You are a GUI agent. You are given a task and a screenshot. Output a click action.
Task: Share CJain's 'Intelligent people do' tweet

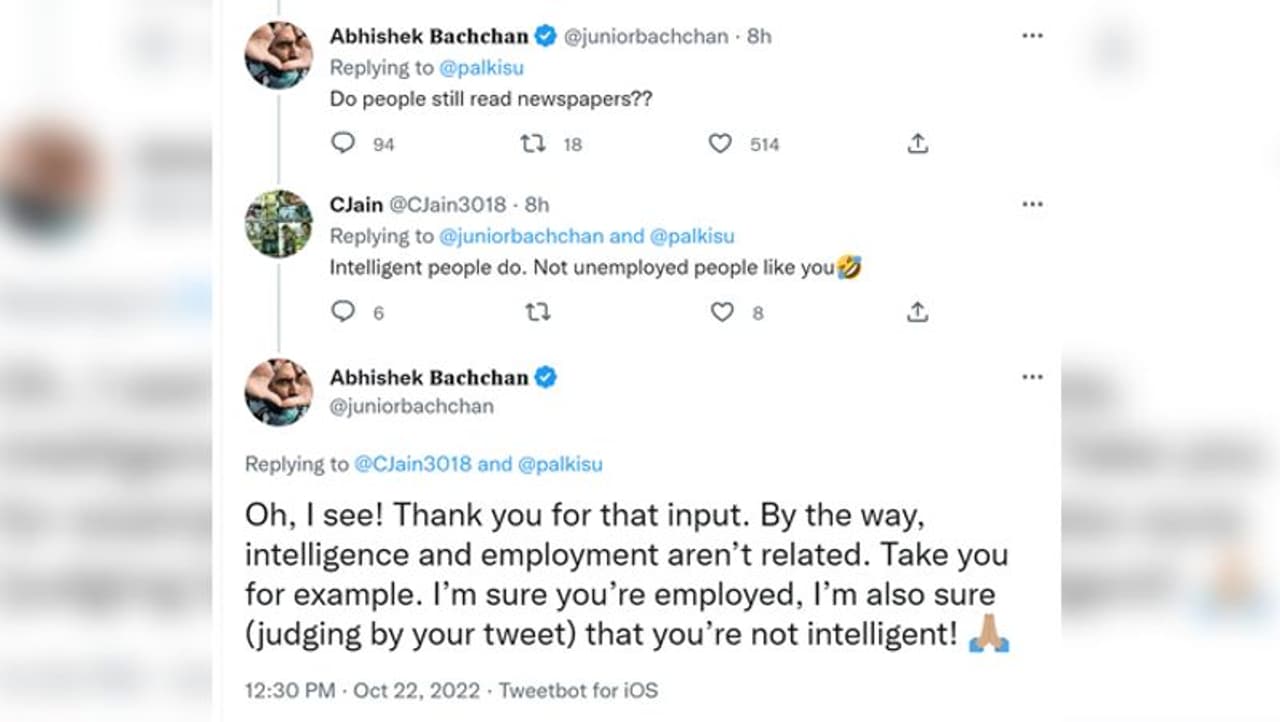click(x=917, y=312)
